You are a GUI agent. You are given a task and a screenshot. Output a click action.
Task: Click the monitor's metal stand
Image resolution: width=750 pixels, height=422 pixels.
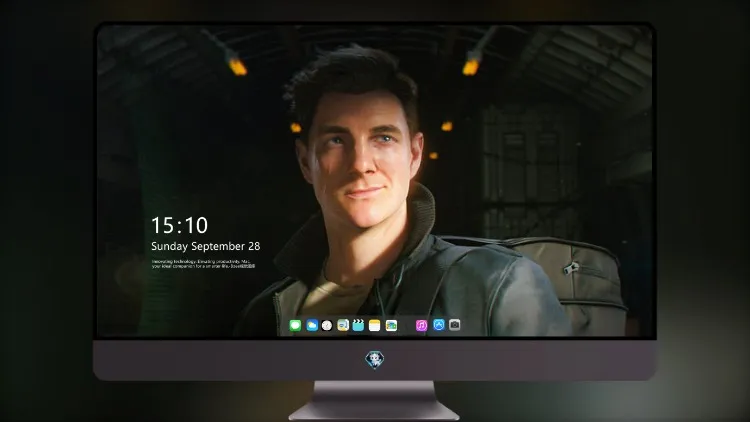374,401
